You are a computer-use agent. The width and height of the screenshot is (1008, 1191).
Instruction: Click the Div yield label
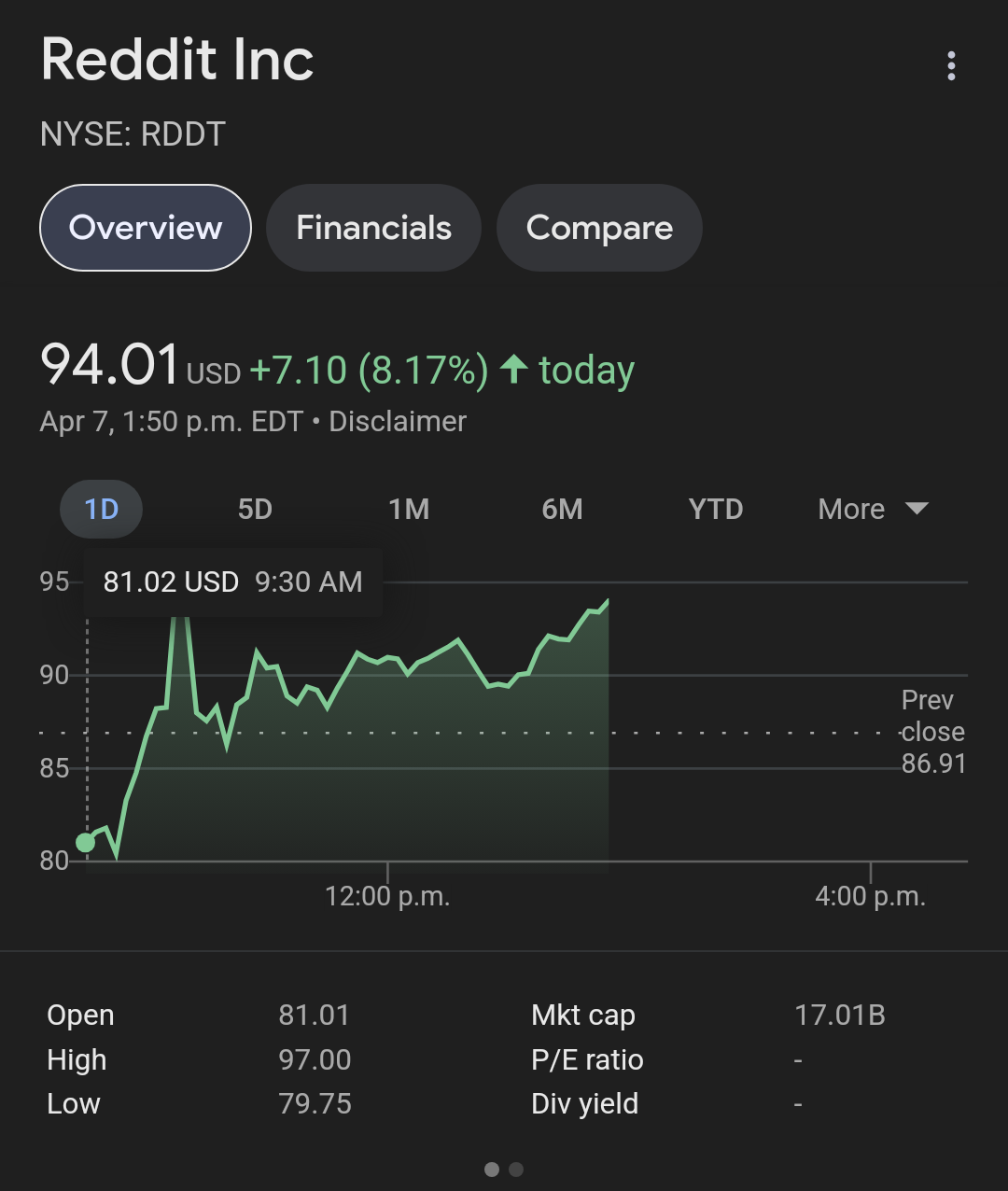pyautogui.click(x=584, y=1103)
